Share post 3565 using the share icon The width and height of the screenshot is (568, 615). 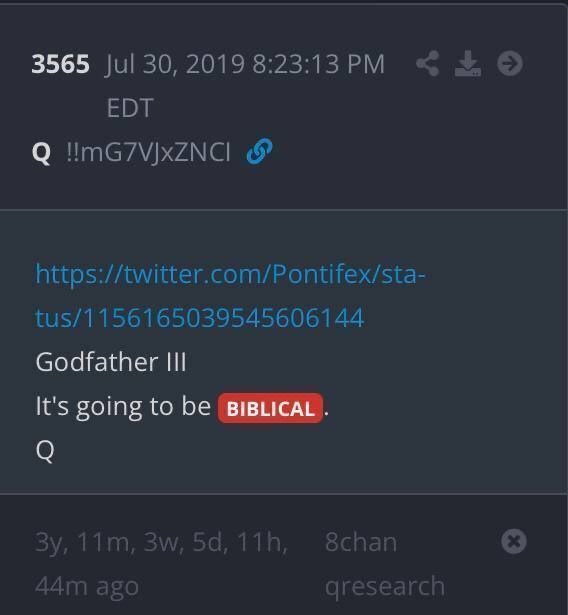pyautogui.click(x=428, y=64)
